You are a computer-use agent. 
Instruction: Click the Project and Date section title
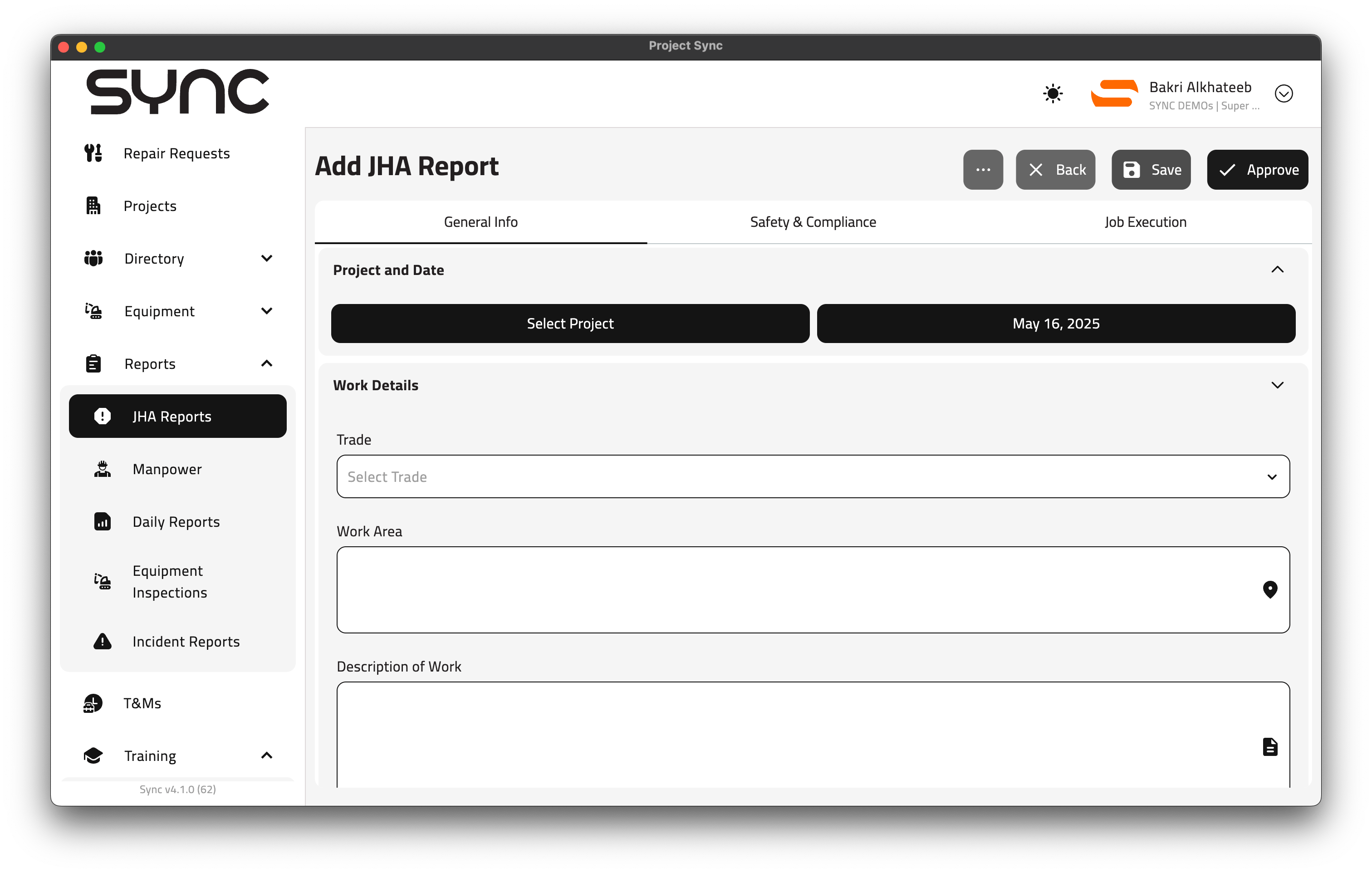(388, 270)
